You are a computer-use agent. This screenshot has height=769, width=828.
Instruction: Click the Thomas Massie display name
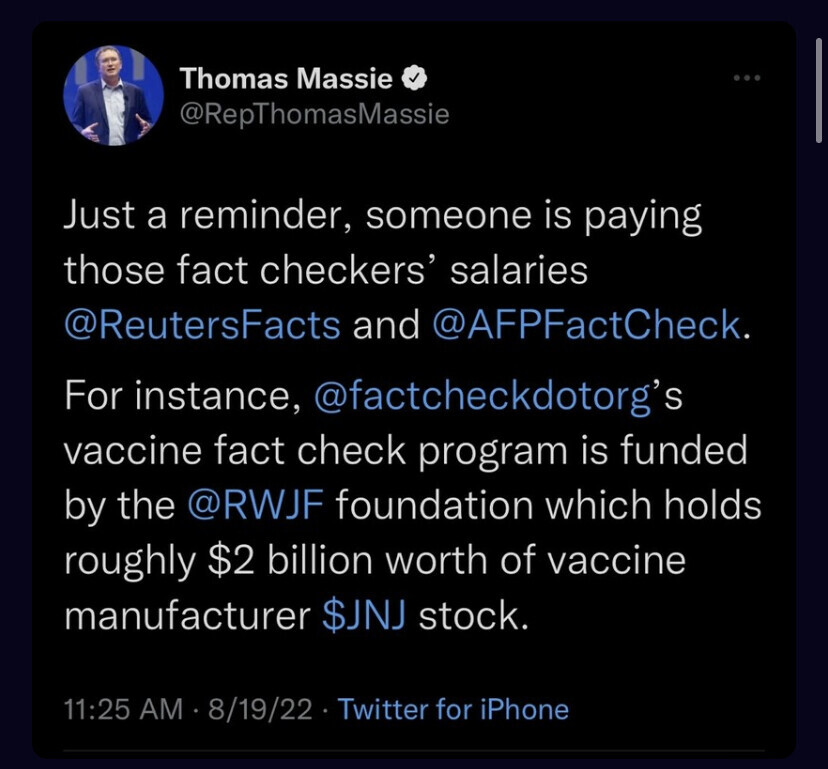(x=286, y=78)
